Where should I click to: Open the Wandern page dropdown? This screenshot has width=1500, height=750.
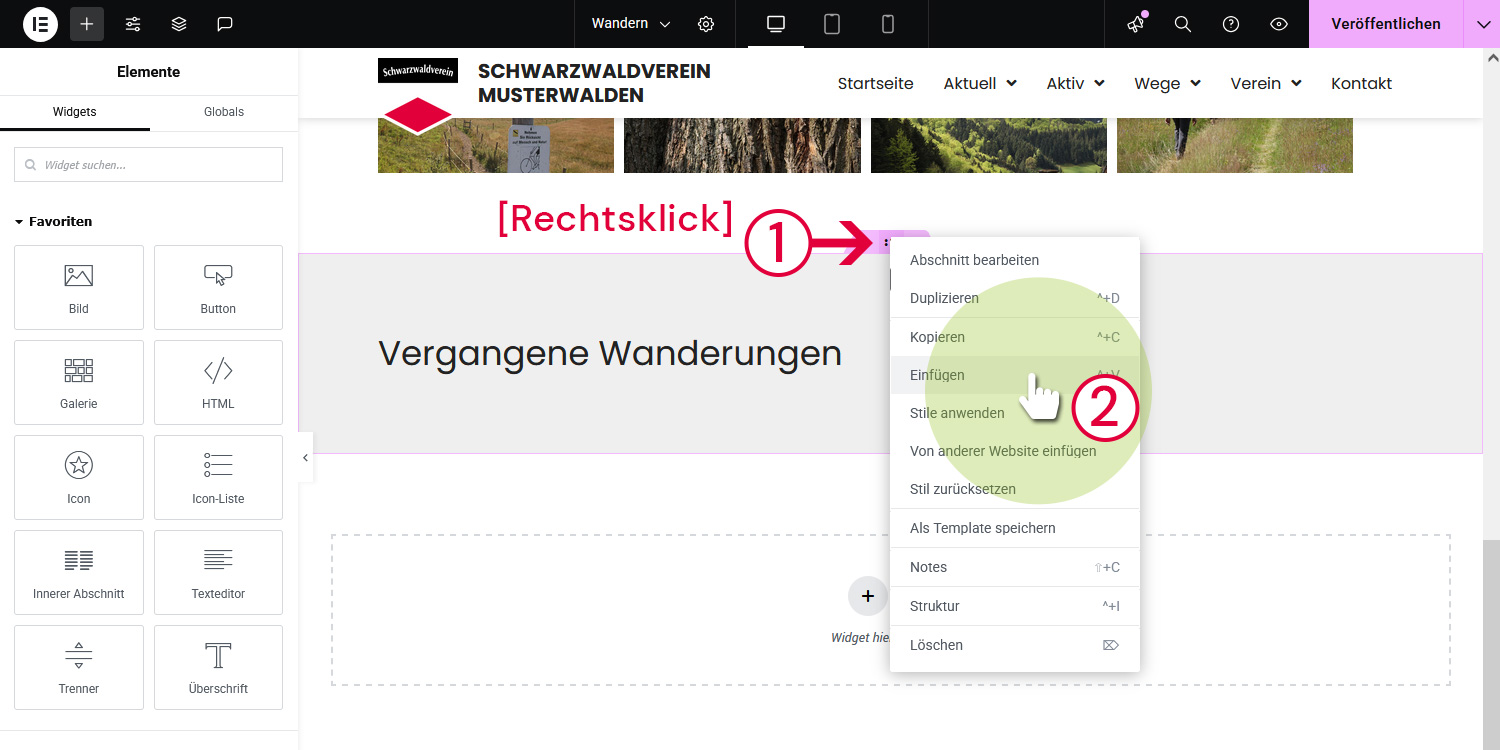point(631,24)
